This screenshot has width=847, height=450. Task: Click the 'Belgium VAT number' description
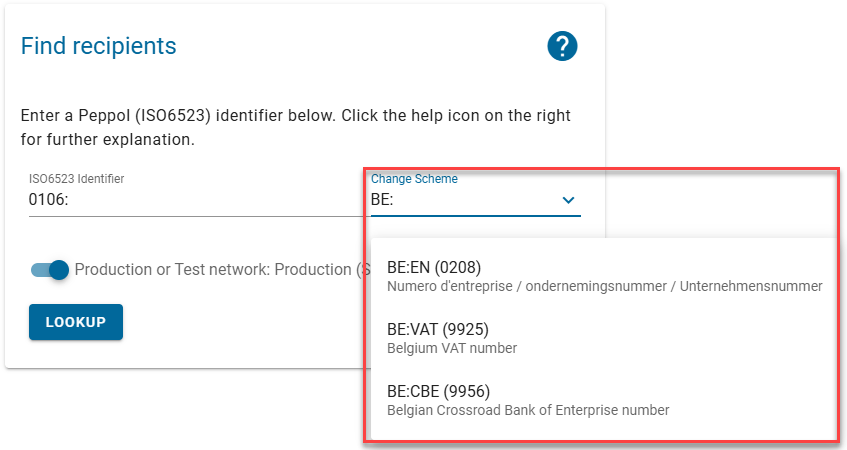451,348
